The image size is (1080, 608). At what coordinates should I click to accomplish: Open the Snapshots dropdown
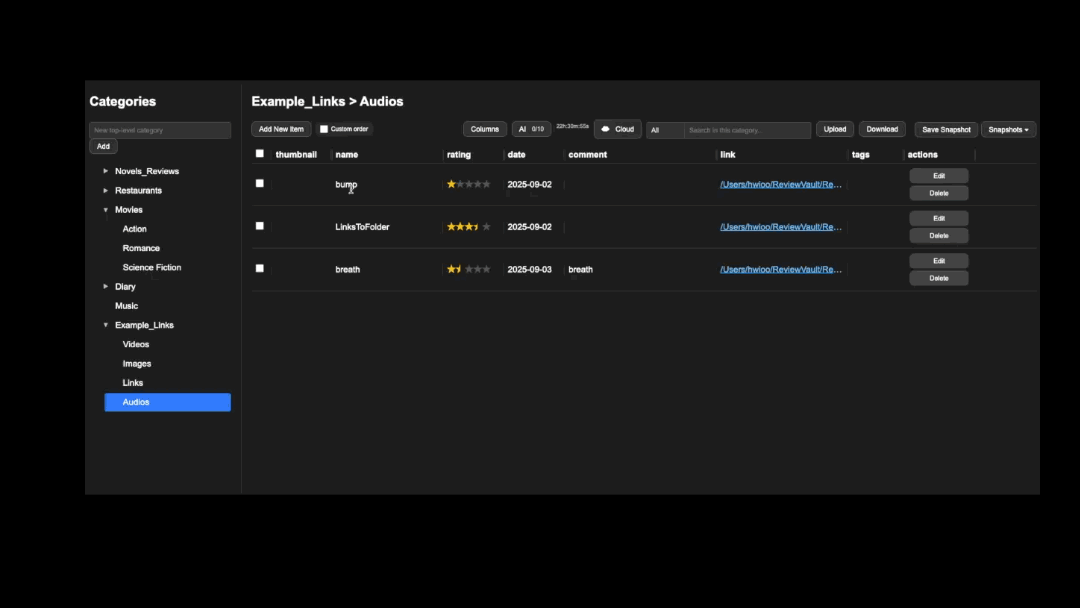(1008, 129)
